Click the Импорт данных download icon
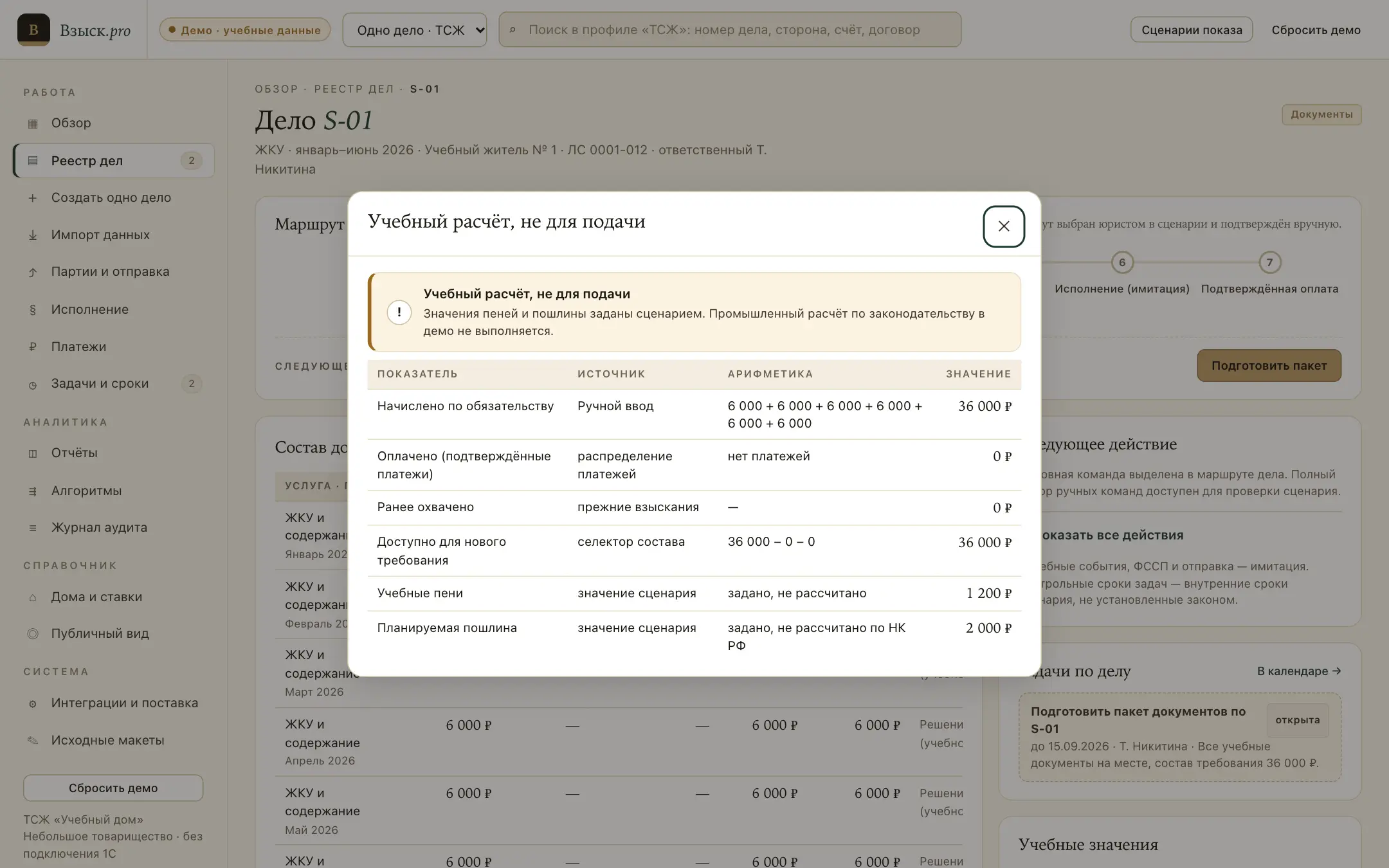 coord(33,235)
